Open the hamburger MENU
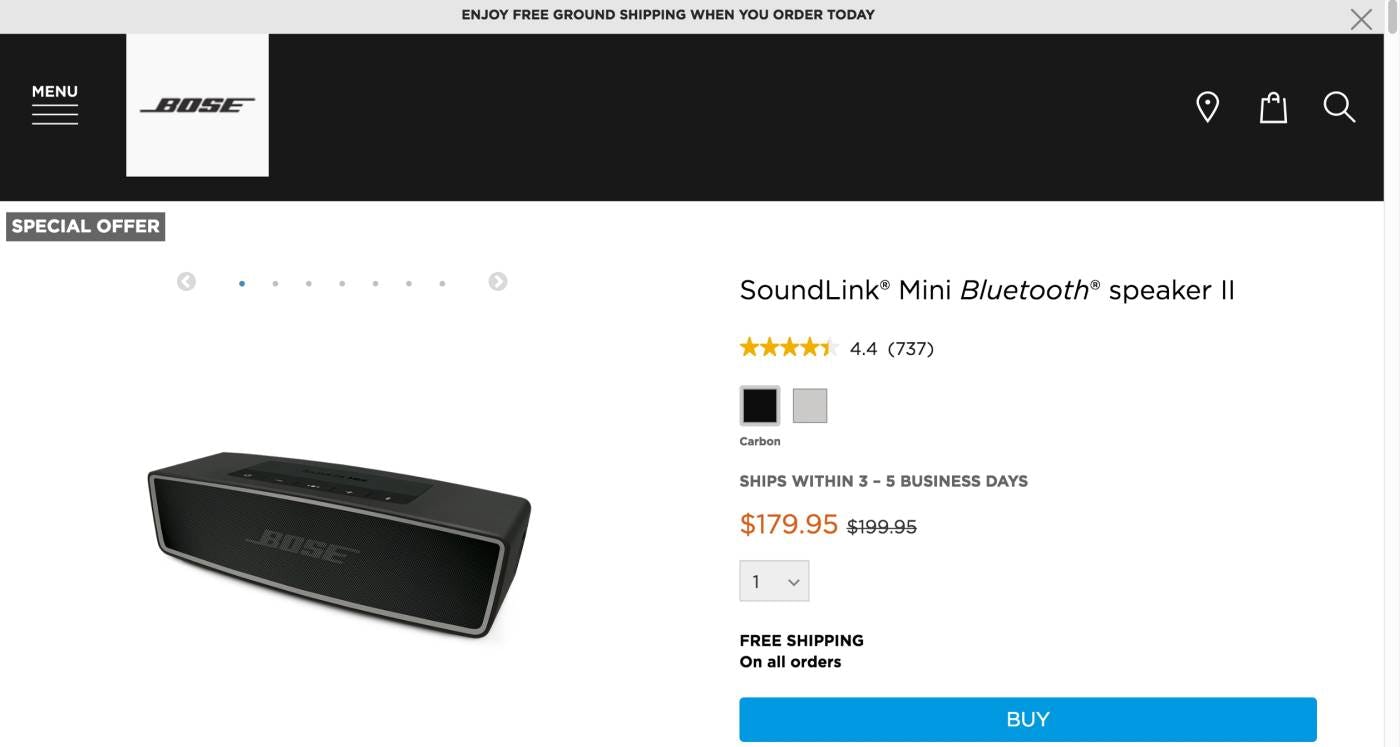Viewport: 1400px width, 747px height. click(55, 105)
